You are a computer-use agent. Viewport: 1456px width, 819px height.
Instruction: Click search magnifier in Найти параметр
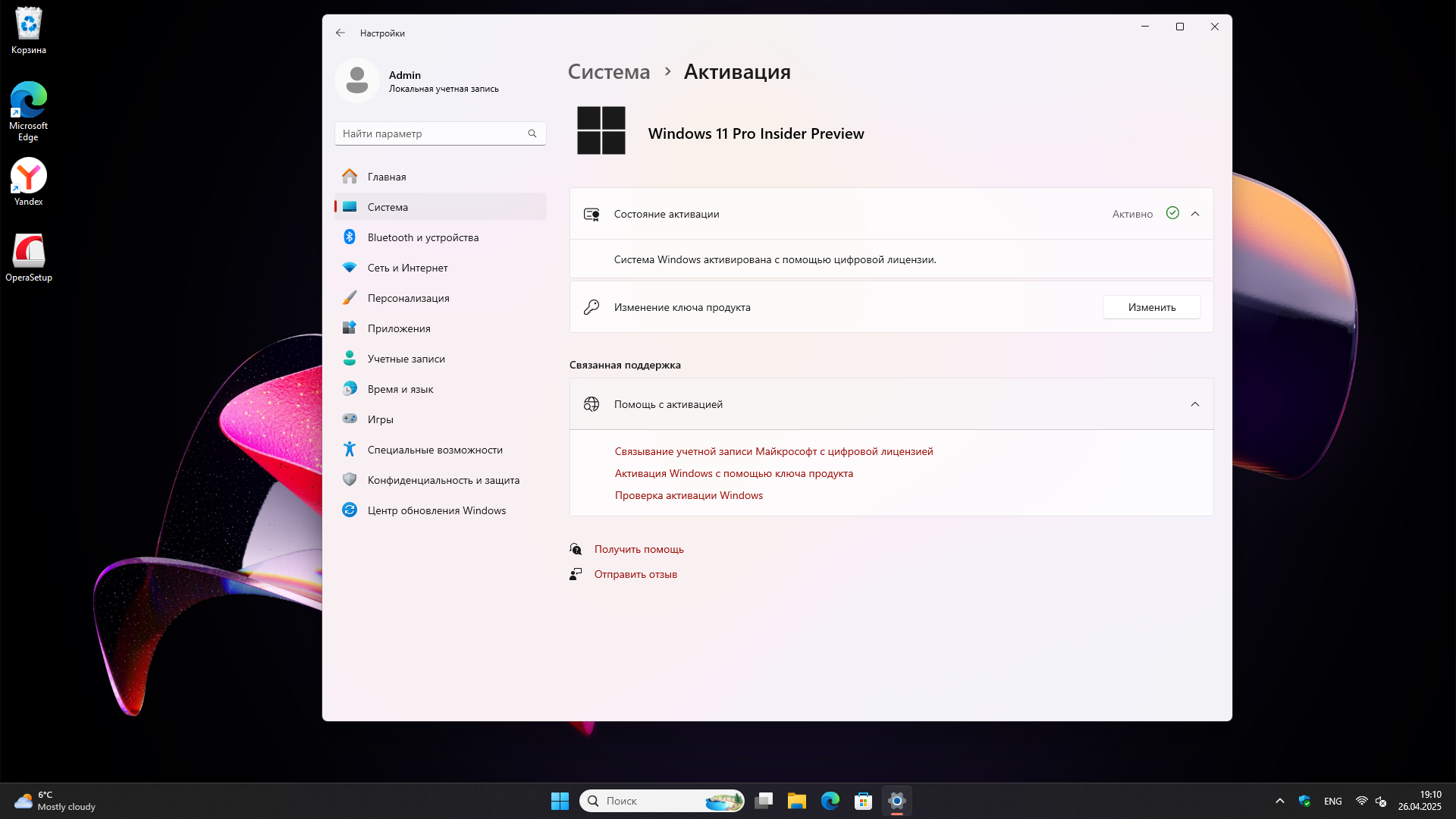(532, 133)
